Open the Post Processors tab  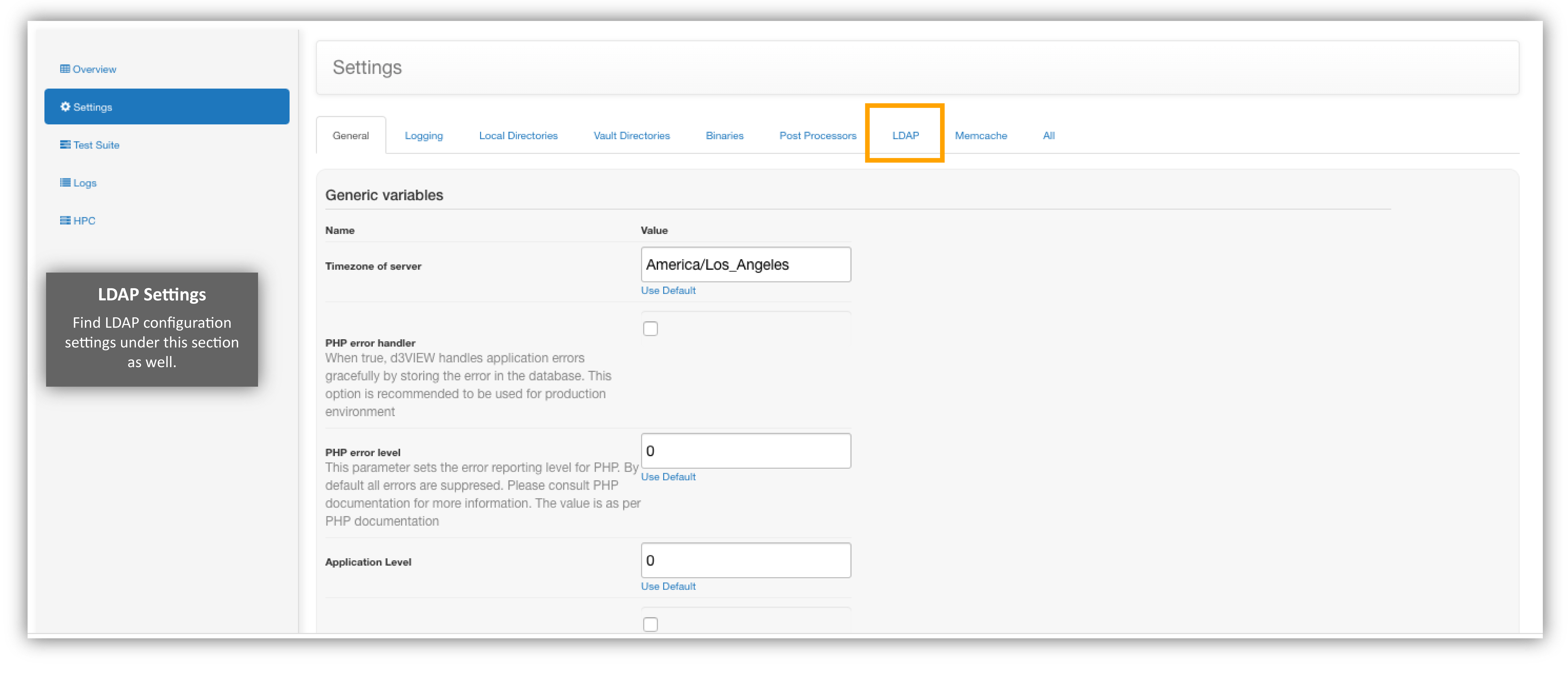point(817,135)
